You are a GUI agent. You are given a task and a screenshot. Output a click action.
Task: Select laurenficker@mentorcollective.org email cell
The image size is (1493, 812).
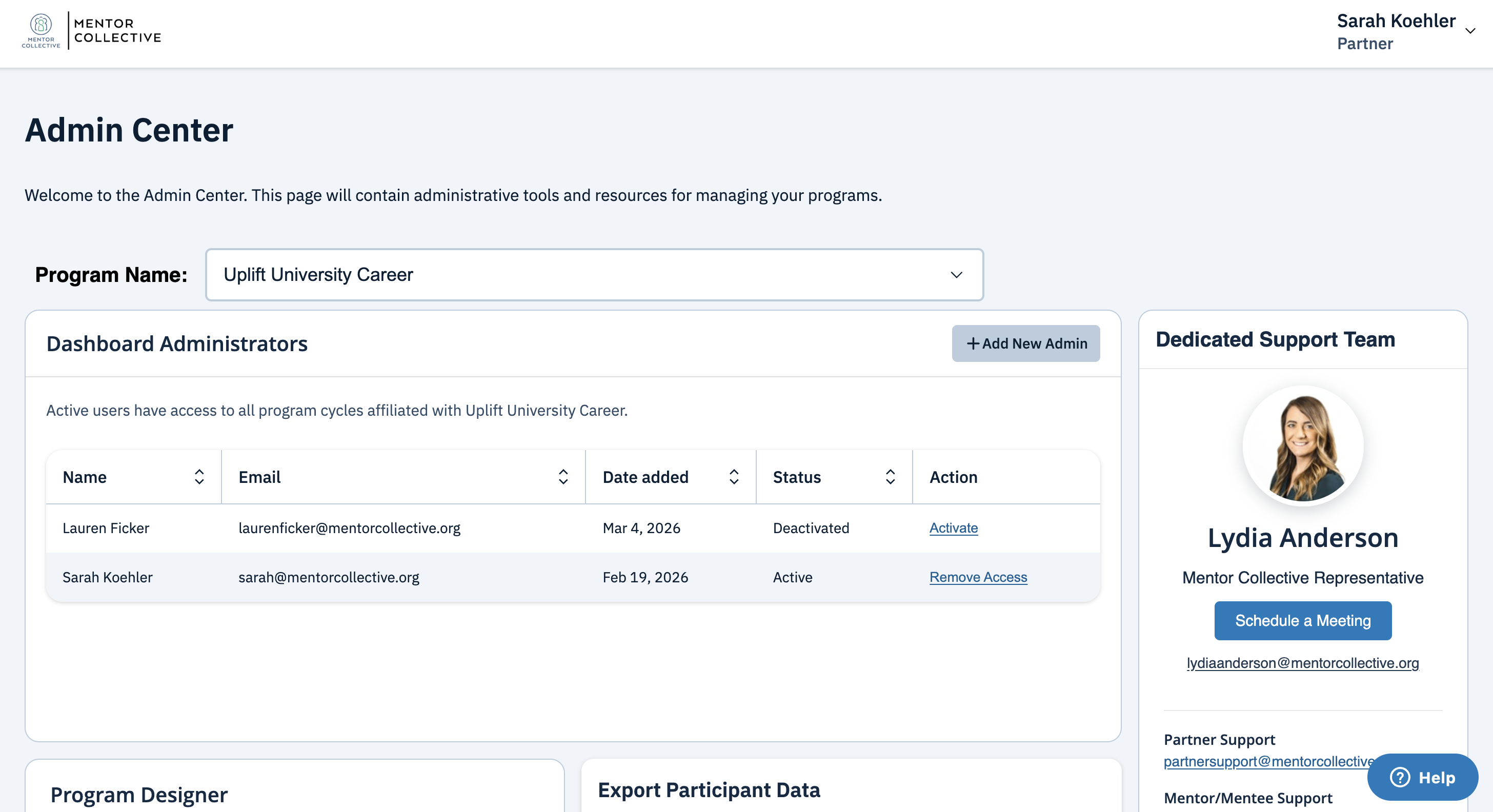pos(350,528)
